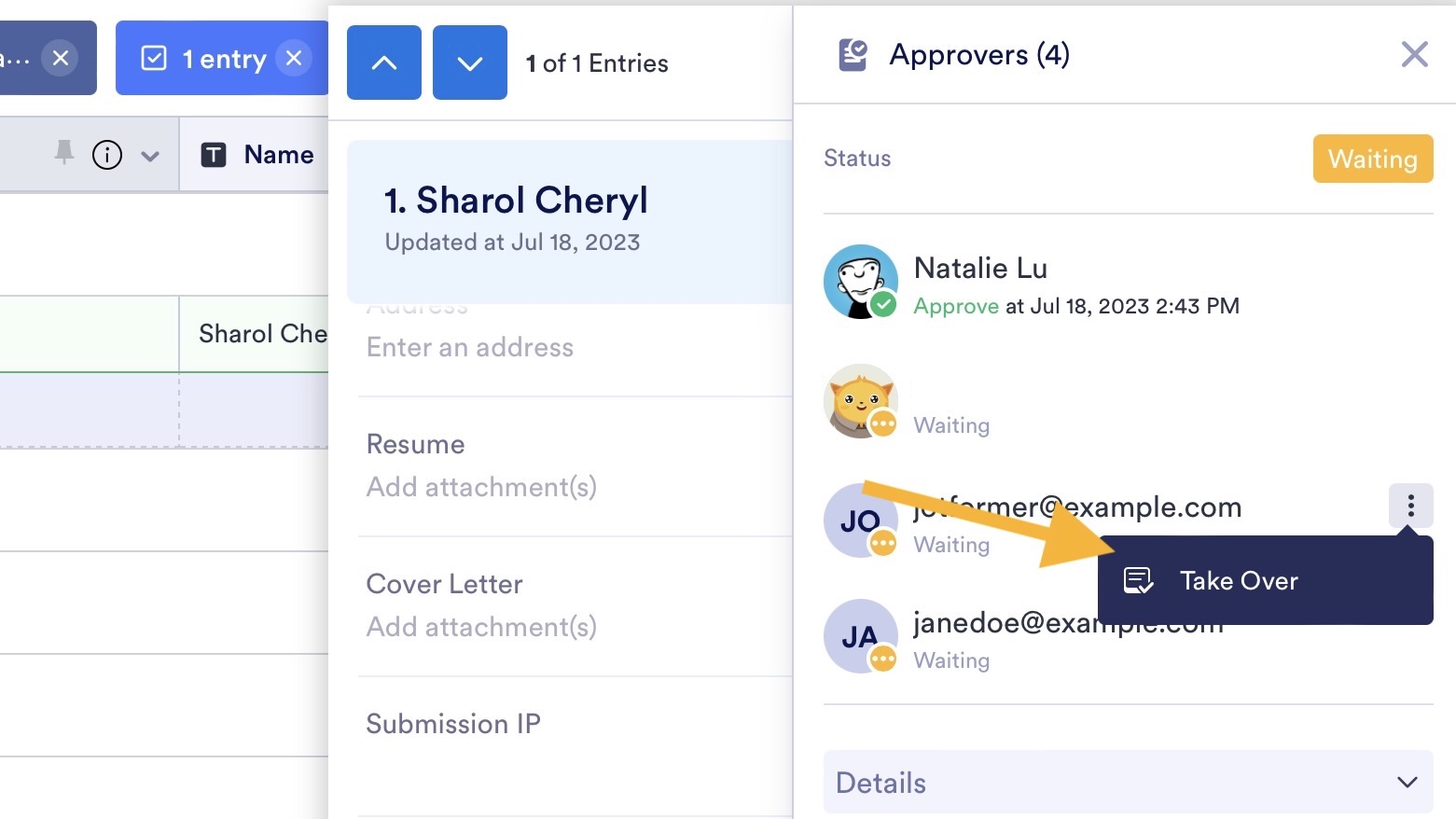Image resolution: width=1456 pixels, height=819 pixels.
Task: Click the Enter an address field
Action: 470,348
